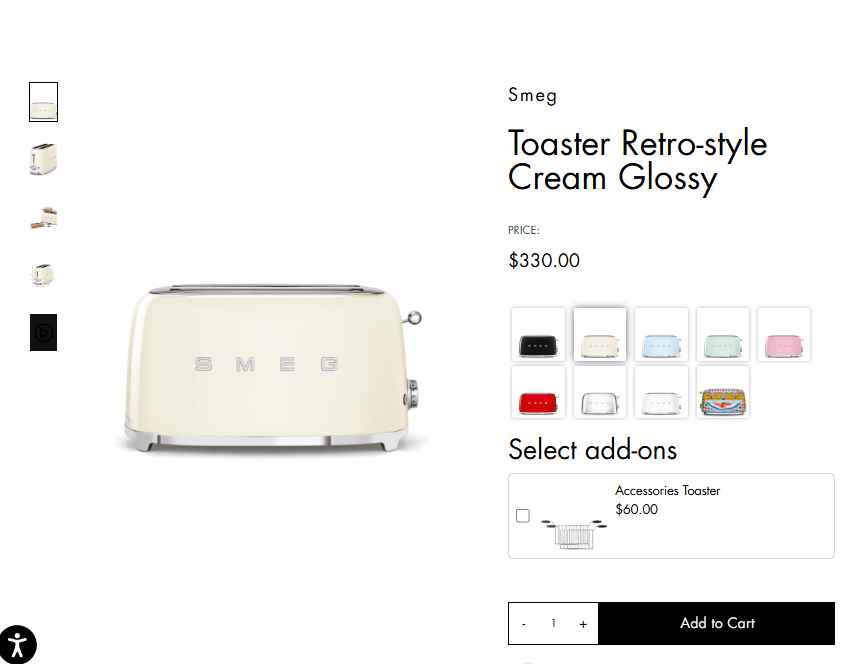Viewport: 860px width, 664px height.
Task: Select the chrome toaster color option
Action: coord(600,392)
